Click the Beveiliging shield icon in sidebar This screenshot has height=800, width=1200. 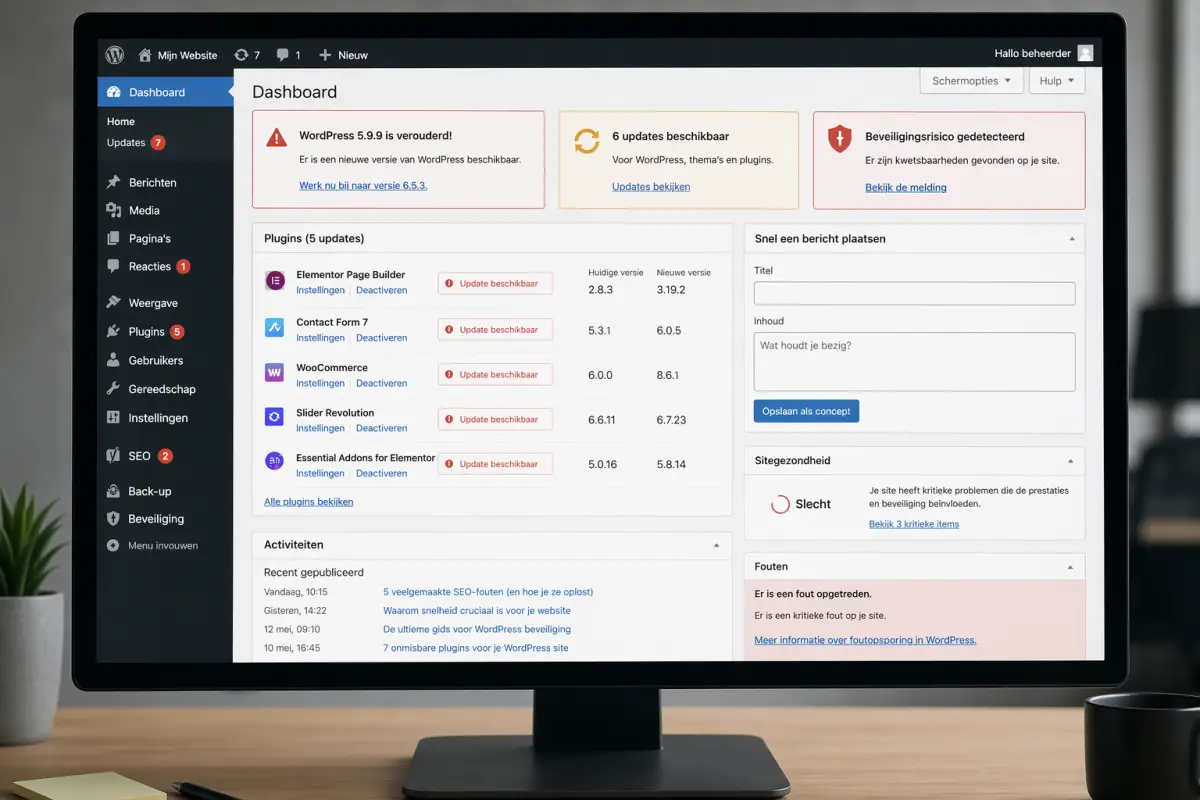pos(113,519)
